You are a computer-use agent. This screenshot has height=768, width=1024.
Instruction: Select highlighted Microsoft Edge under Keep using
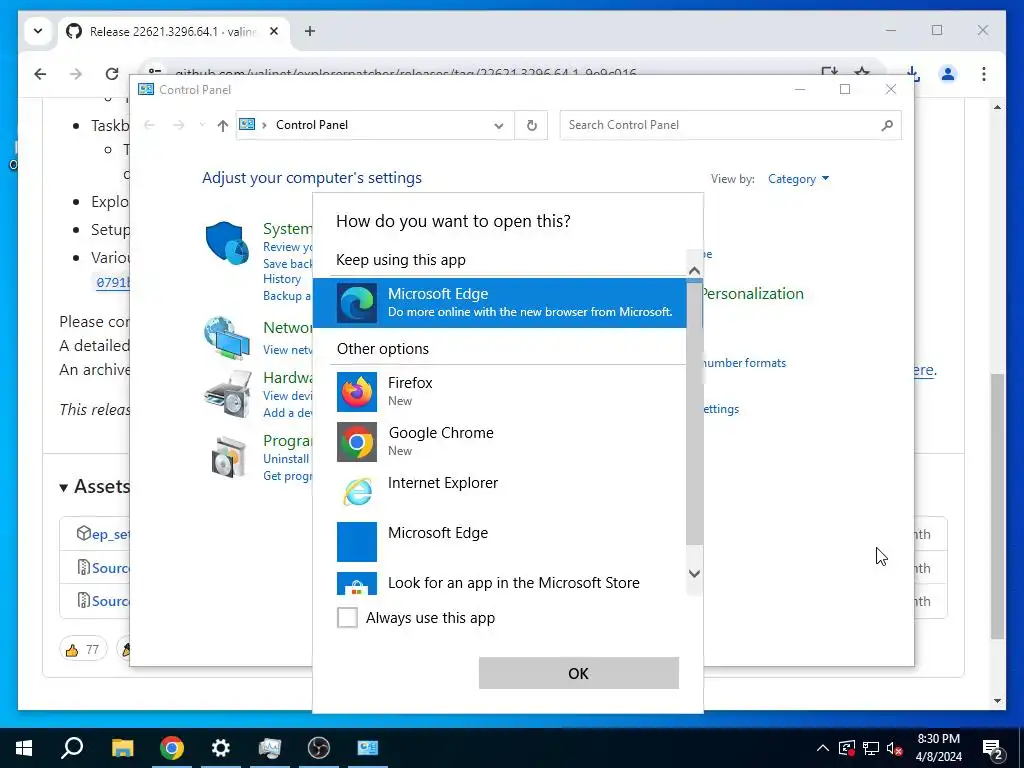click(x=500, y=302)
